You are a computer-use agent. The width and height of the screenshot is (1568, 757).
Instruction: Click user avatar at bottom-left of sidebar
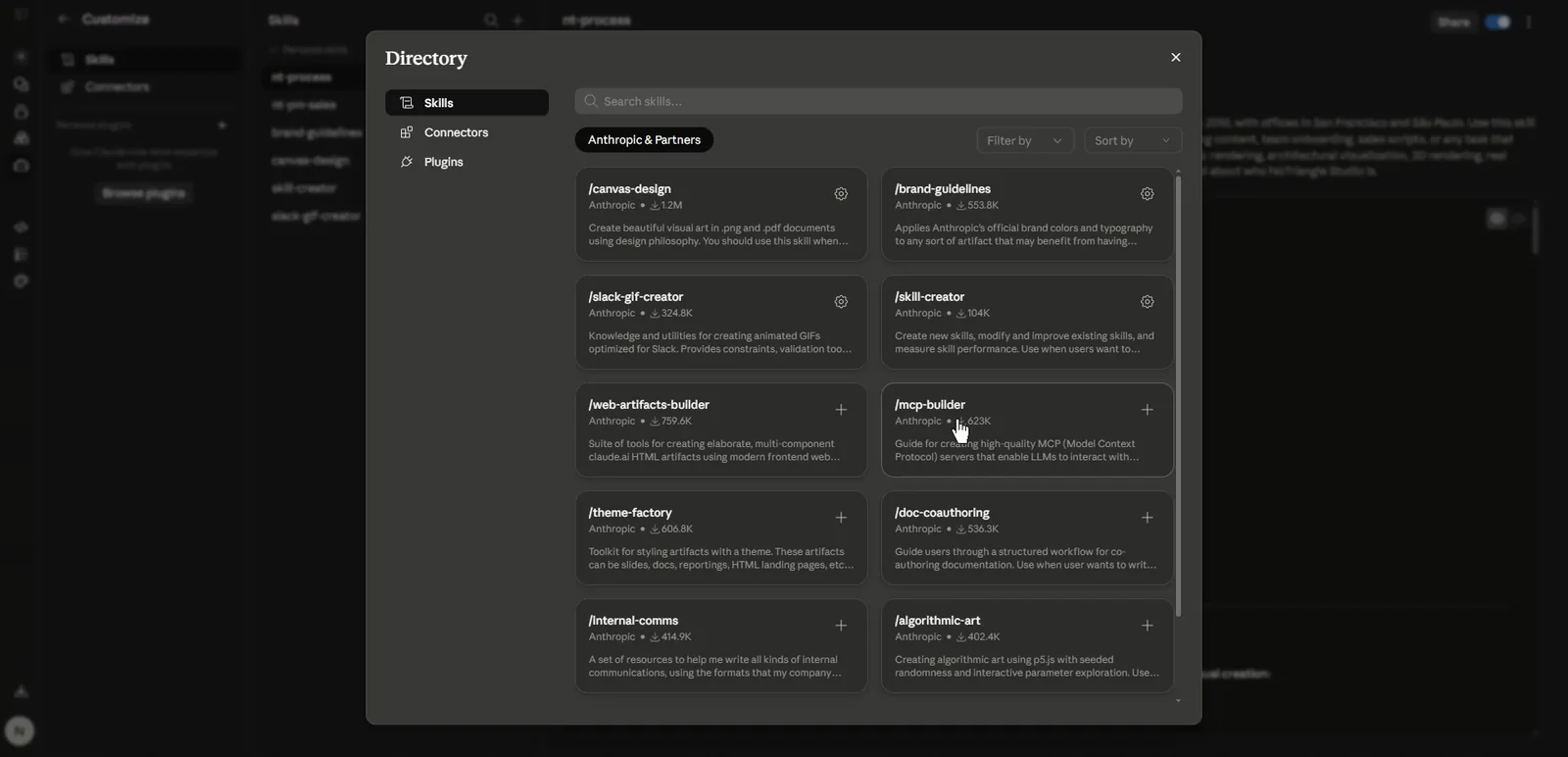(20, 731)
